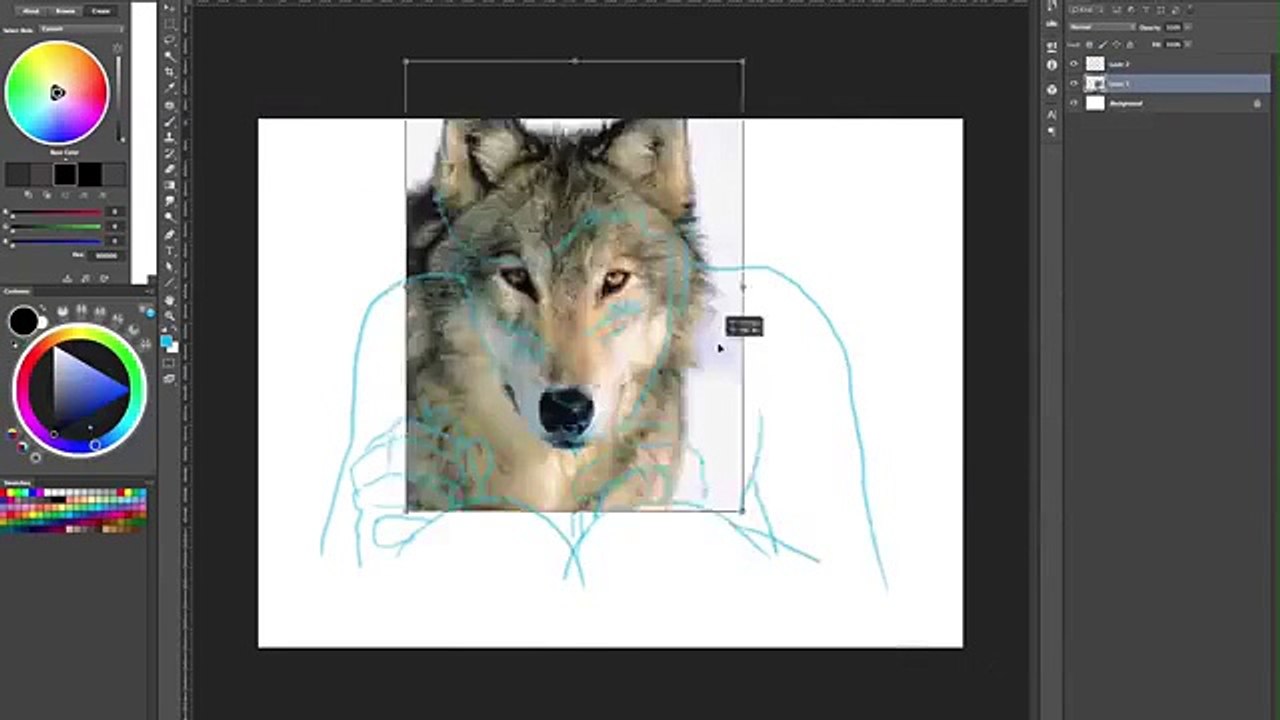The image size is (1280, 720).
Task: Select the Eraser tool
Action: (x=170, y=169)
